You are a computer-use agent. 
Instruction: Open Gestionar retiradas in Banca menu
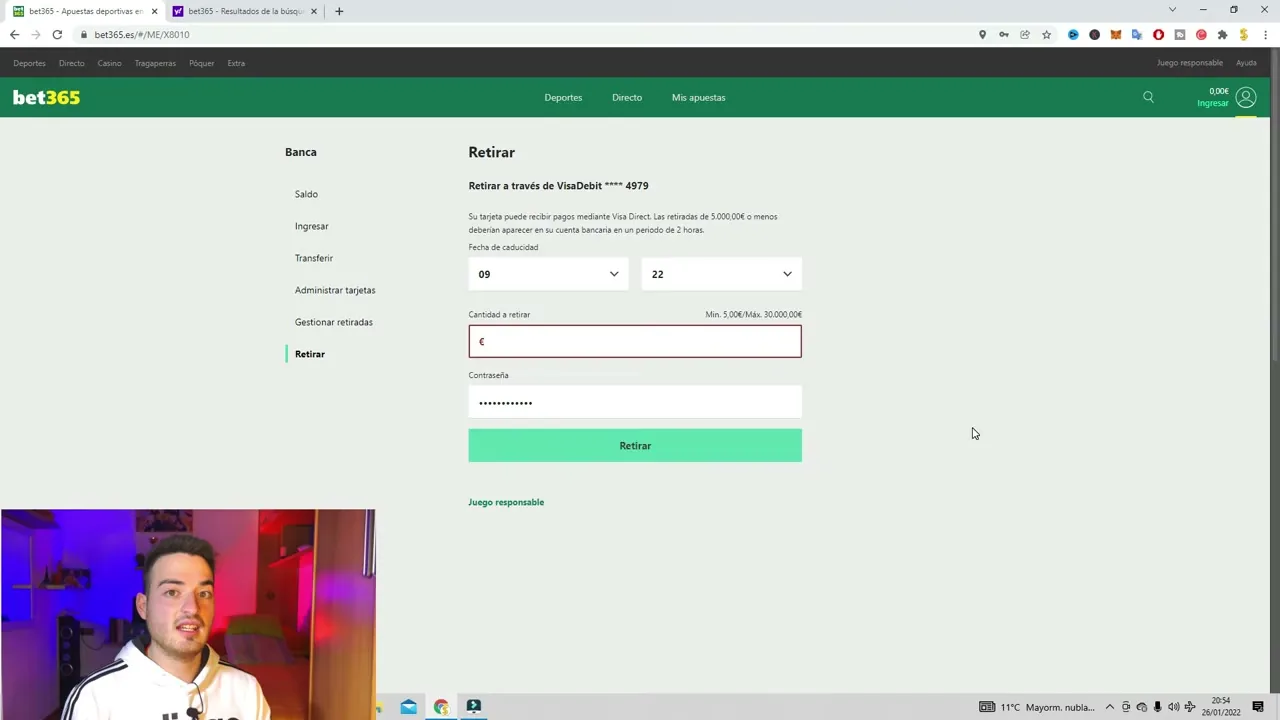tap(333, 322)
